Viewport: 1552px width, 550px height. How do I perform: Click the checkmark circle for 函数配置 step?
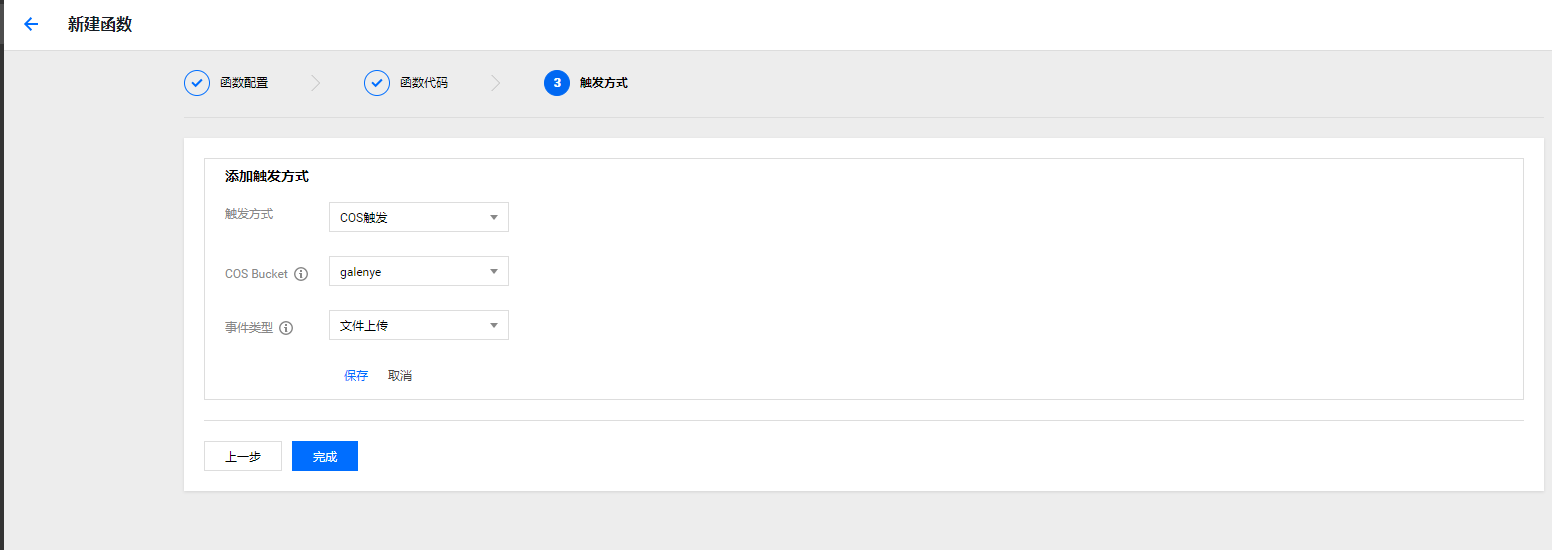click(x=197, y=83)
